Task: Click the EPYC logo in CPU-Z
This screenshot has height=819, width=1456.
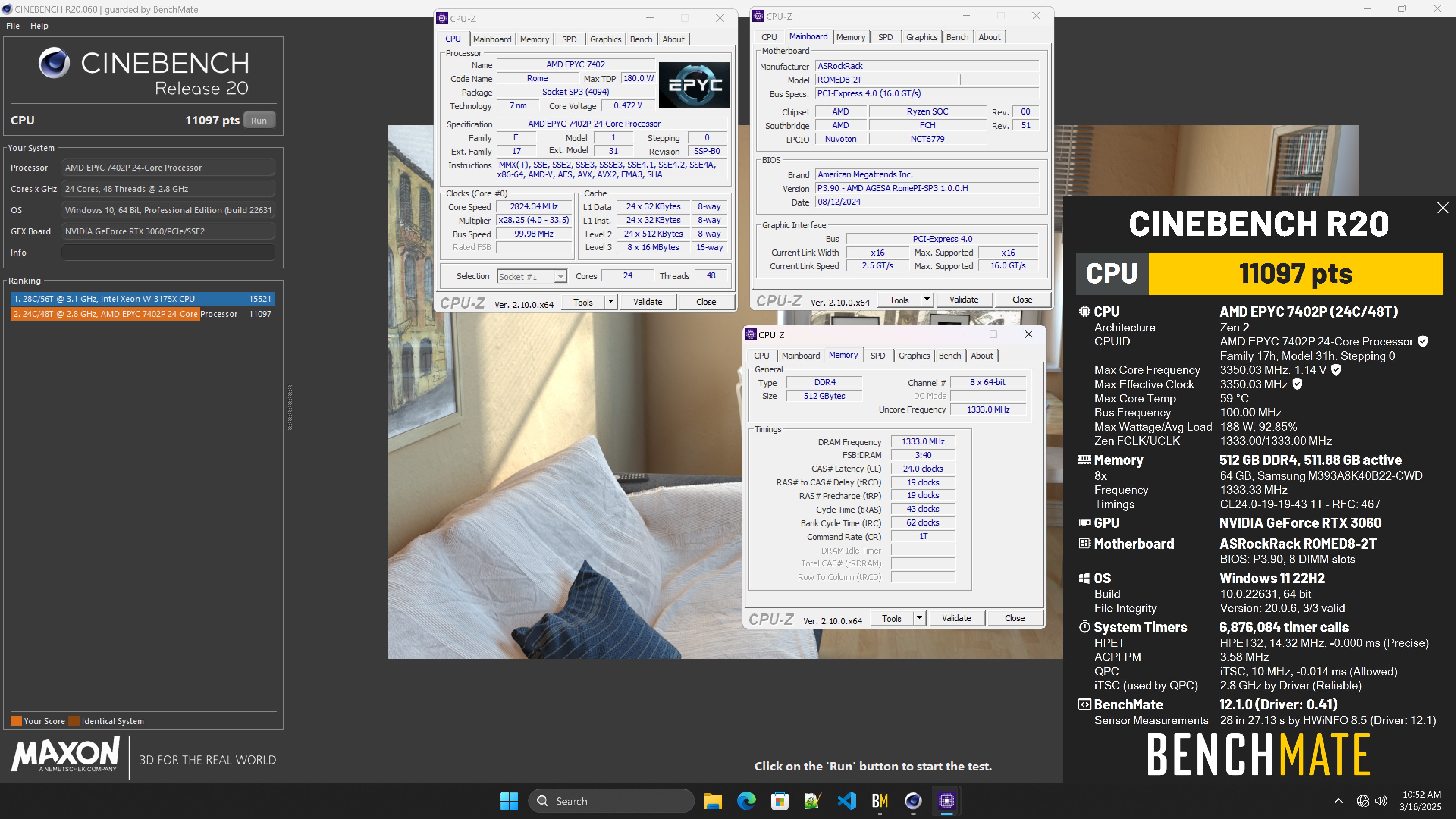Action: coord(694,85)
